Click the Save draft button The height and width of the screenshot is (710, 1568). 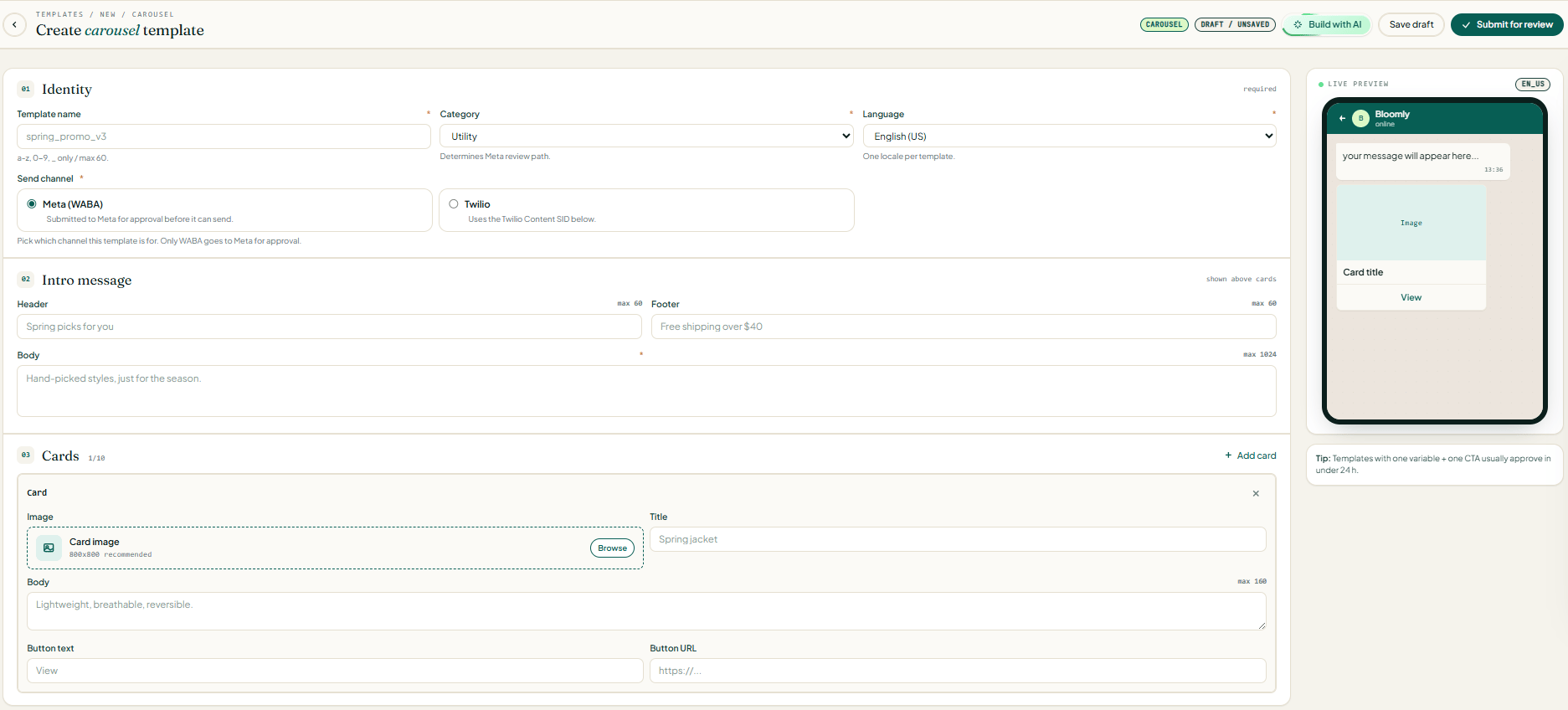tap(1411, 24)
